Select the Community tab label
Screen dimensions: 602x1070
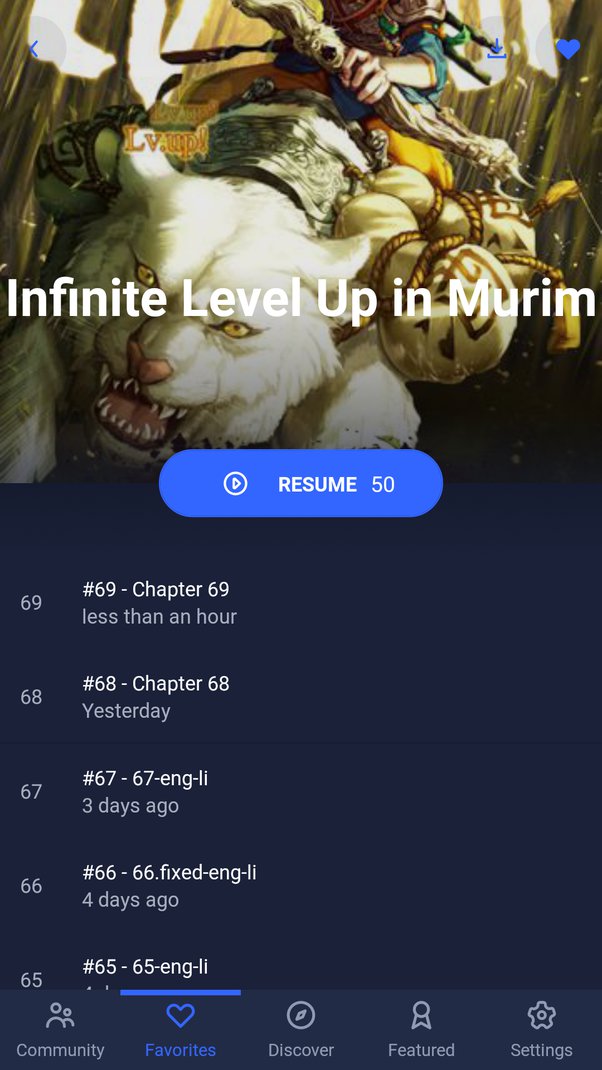coord(60,1050)
